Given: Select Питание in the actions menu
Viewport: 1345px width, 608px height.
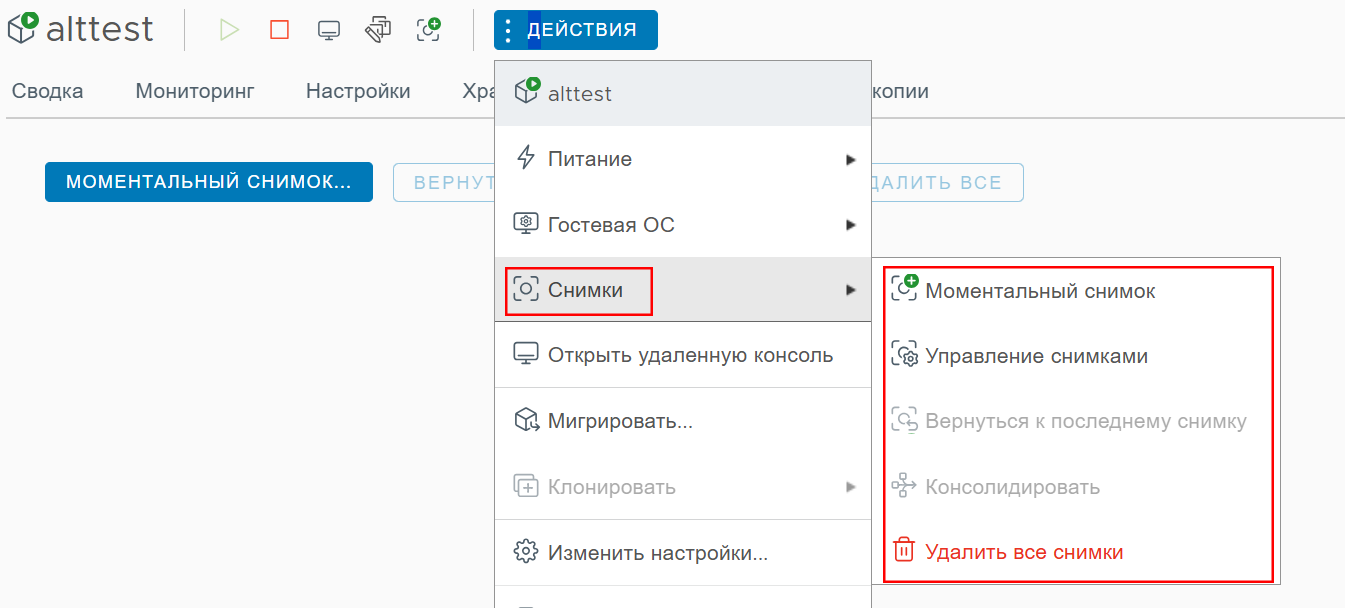Looking at the screenshot, I should [x=683, y=159].
